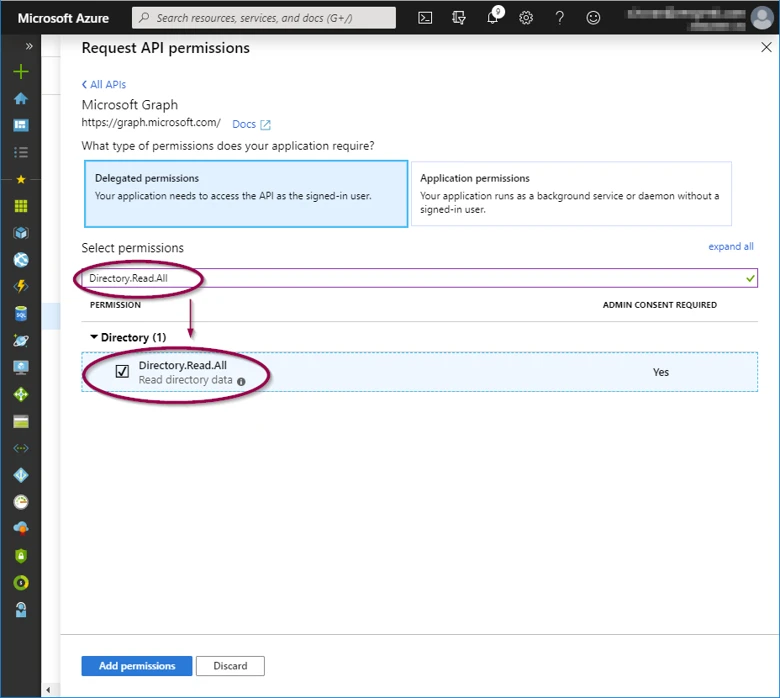Open SQL databases icon
Screen dimensions: 780x698
[x=21, y=314]
